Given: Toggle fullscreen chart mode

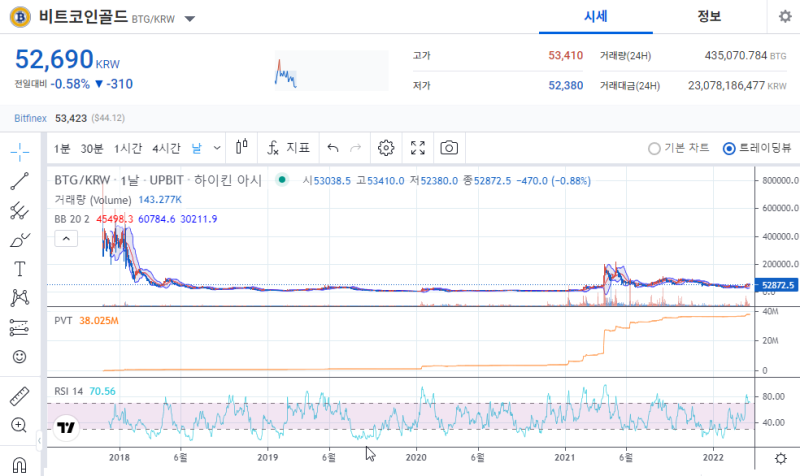Looking at the screenshot, I should click(418, 148).
